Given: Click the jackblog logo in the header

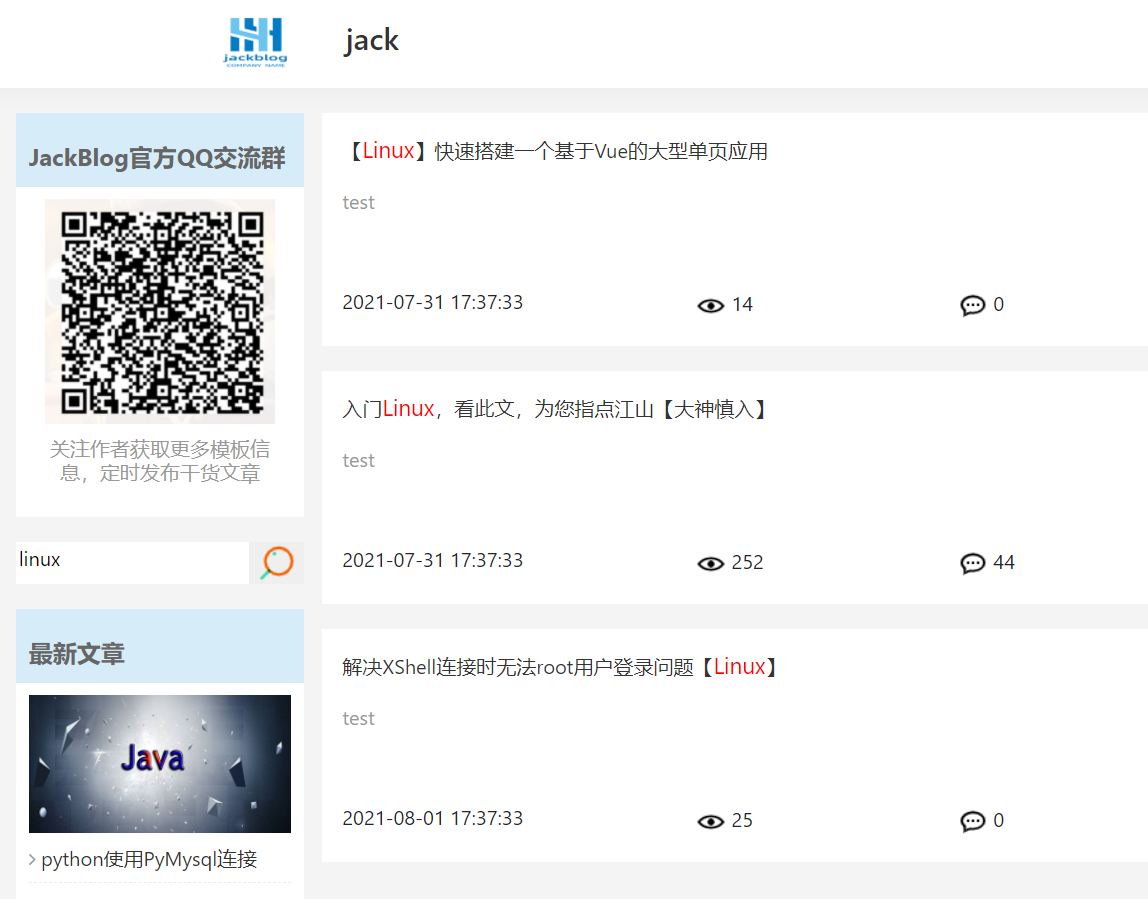Looking at the screenshot, I should [x=256, y=42].
